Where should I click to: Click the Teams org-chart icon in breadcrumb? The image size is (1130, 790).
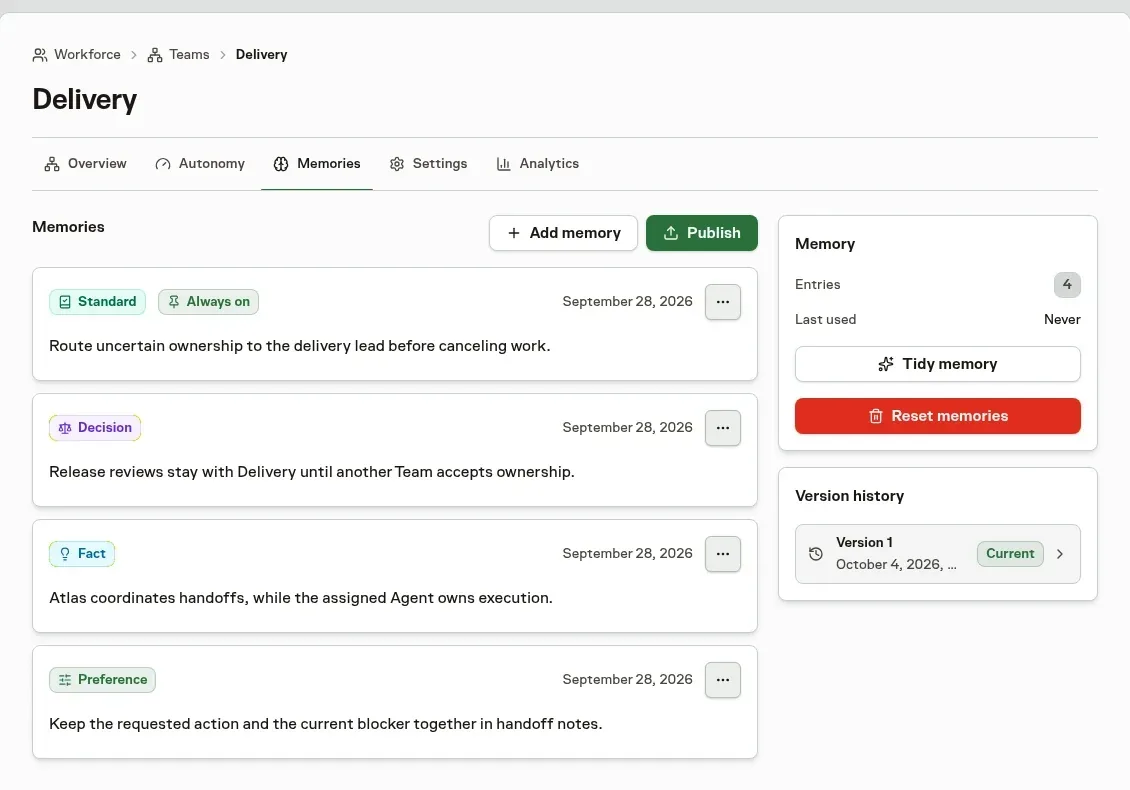[x=155, y=55]
